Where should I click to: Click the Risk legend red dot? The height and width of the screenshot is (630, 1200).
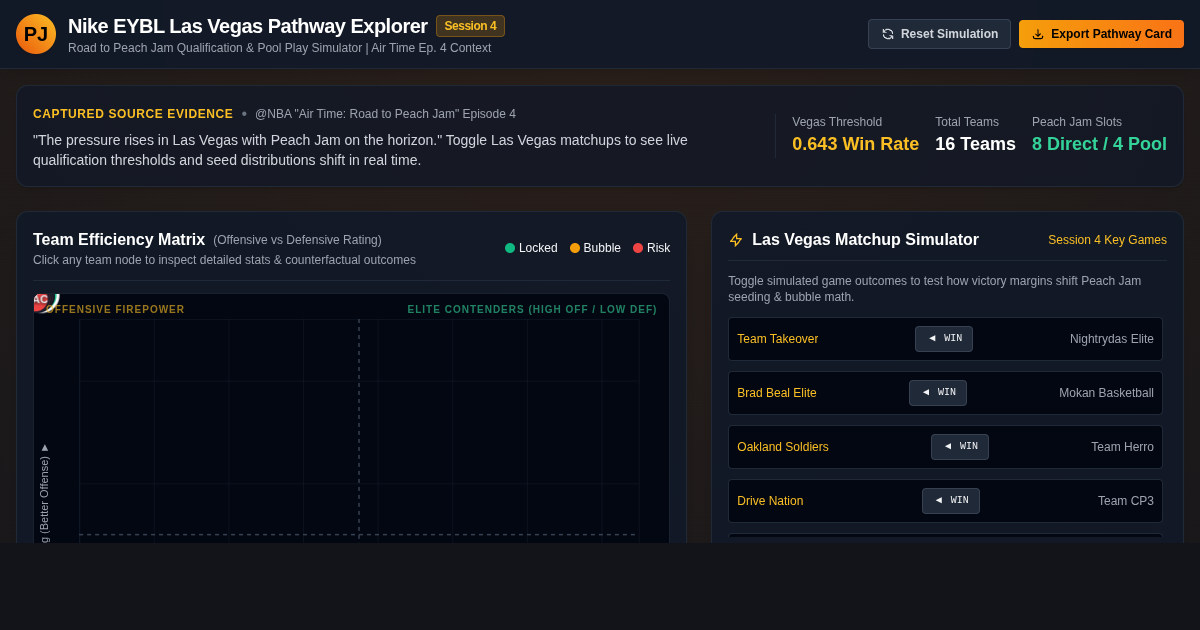638,248
